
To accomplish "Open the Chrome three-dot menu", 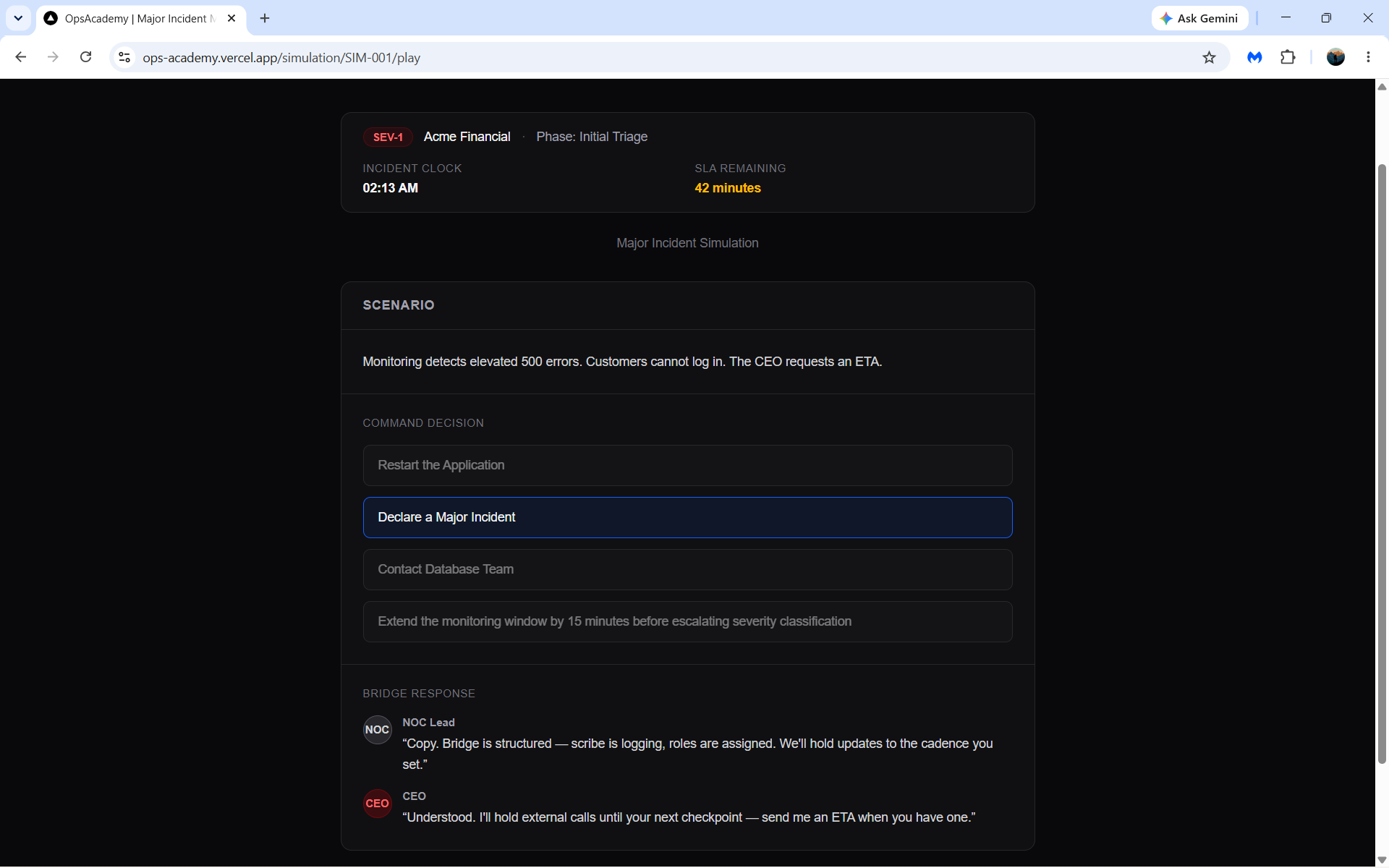I will pos(1368,57).
